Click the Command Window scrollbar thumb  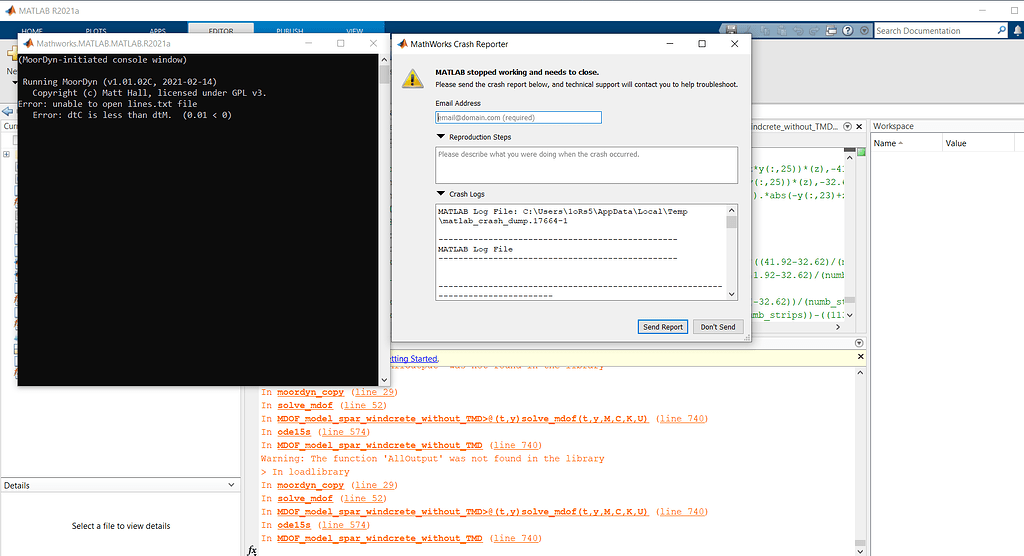coord(860,543)
